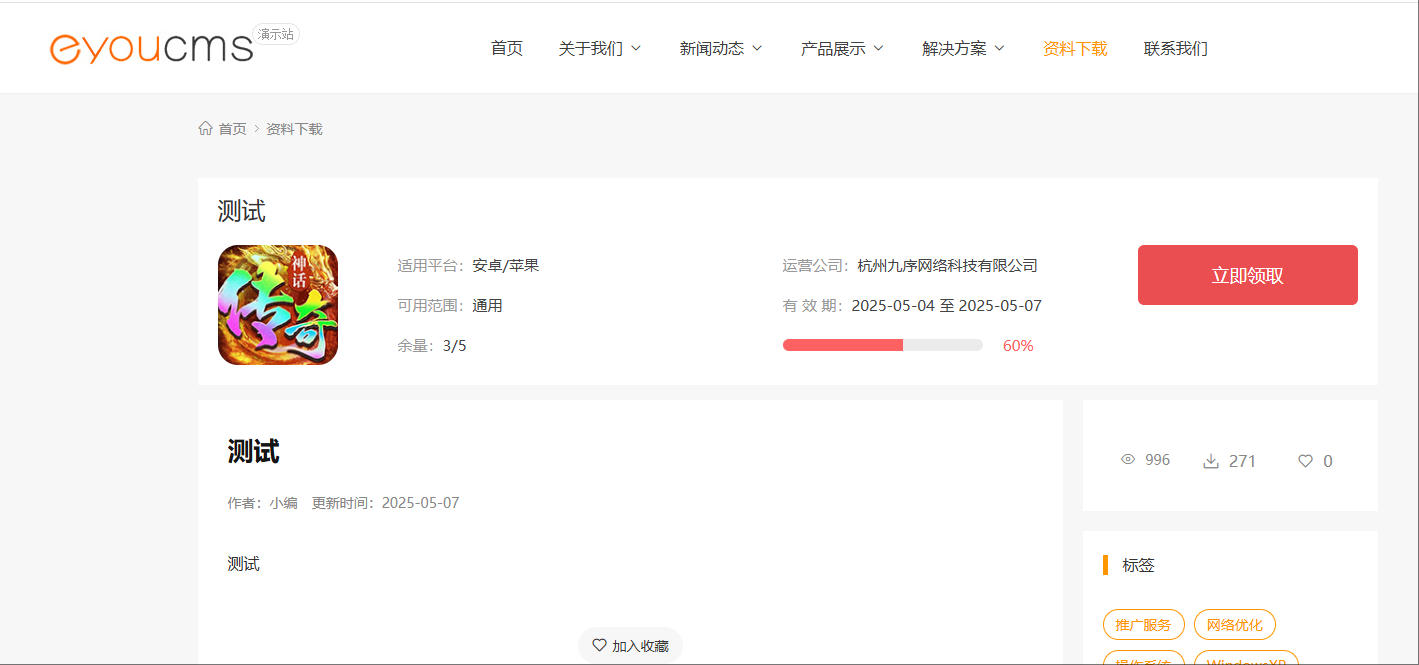Click the eye views icon beside 996
This screenshot has width=1419, height=665.
tap(1128, 460)
